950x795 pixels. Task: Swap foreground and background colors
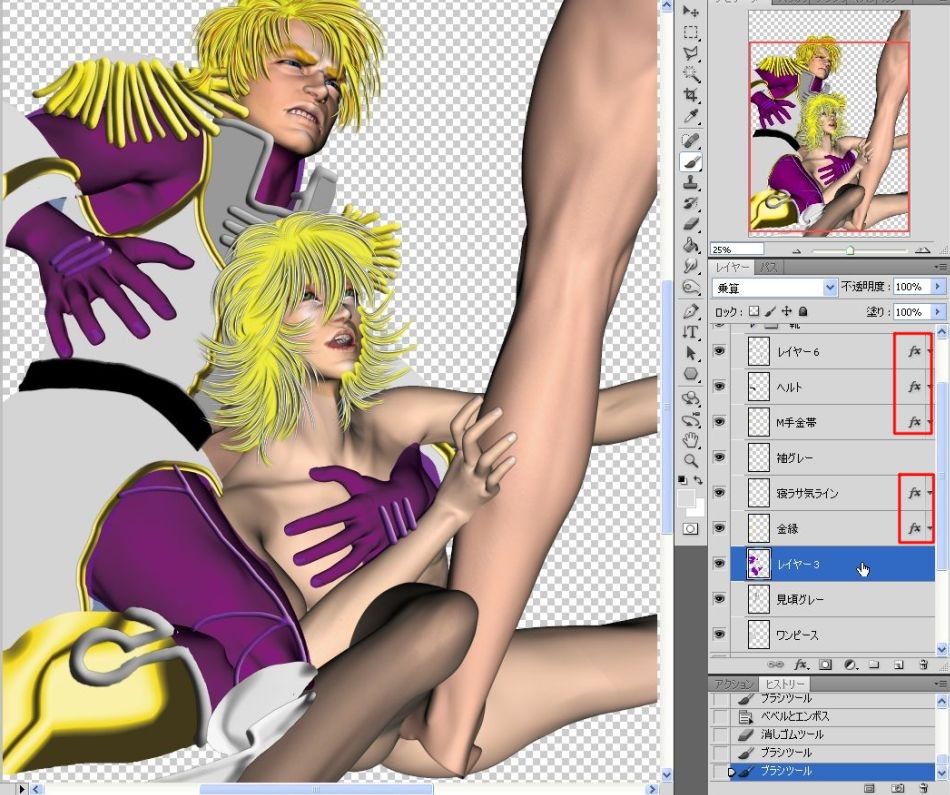[x=699, y=480]
